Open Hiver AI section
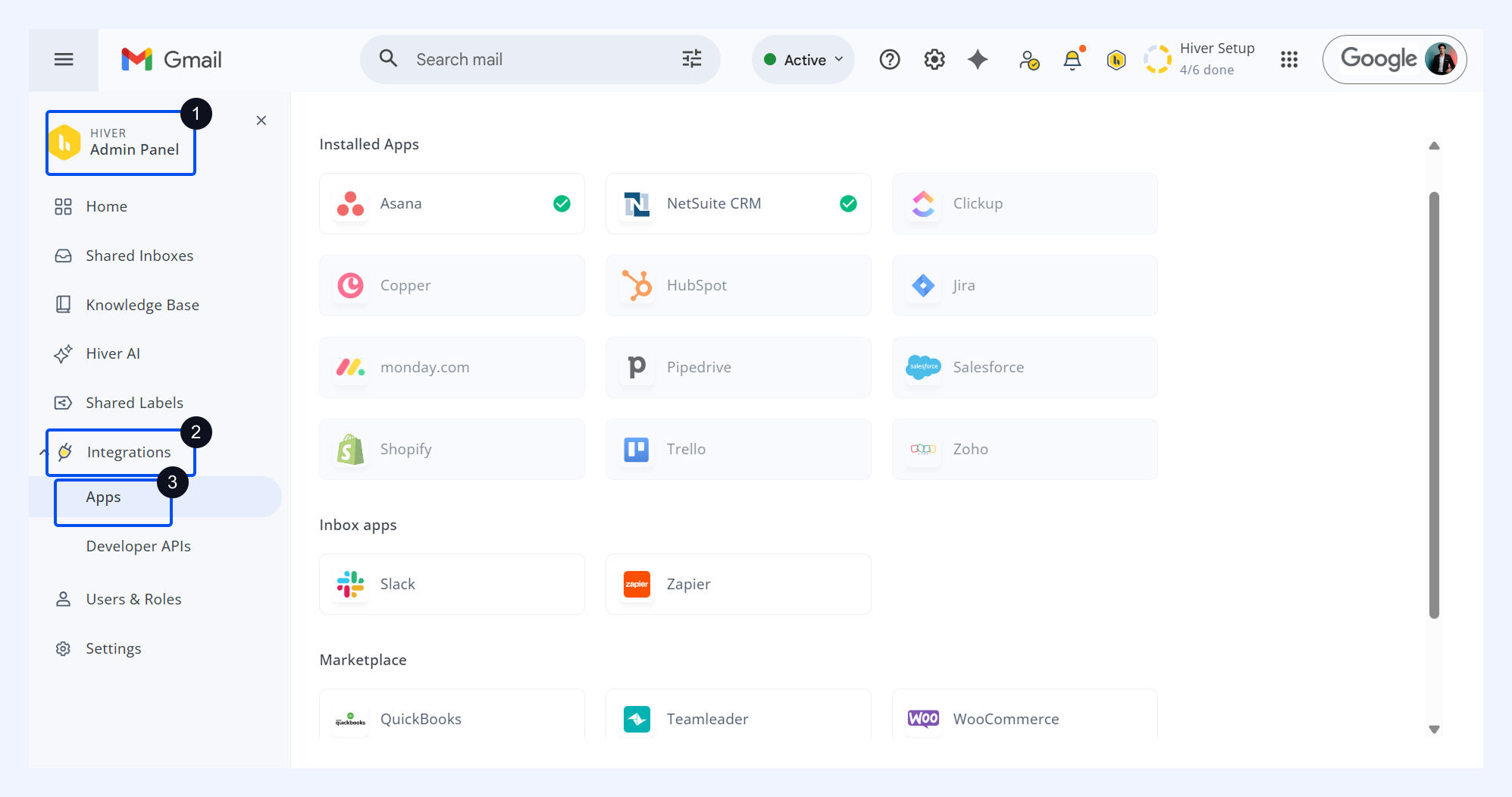Image resolution: width=1512 pixels, height=797 pixels. [x=113, y=353]
